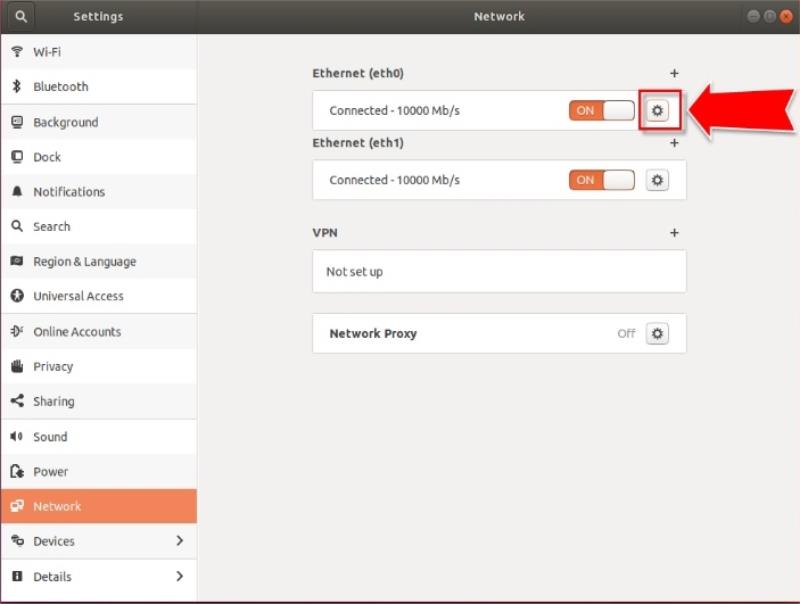This screenshot has width=800, height=604.
Task: Select Universal Access in sidebar
Action: [x=78, y=297]
